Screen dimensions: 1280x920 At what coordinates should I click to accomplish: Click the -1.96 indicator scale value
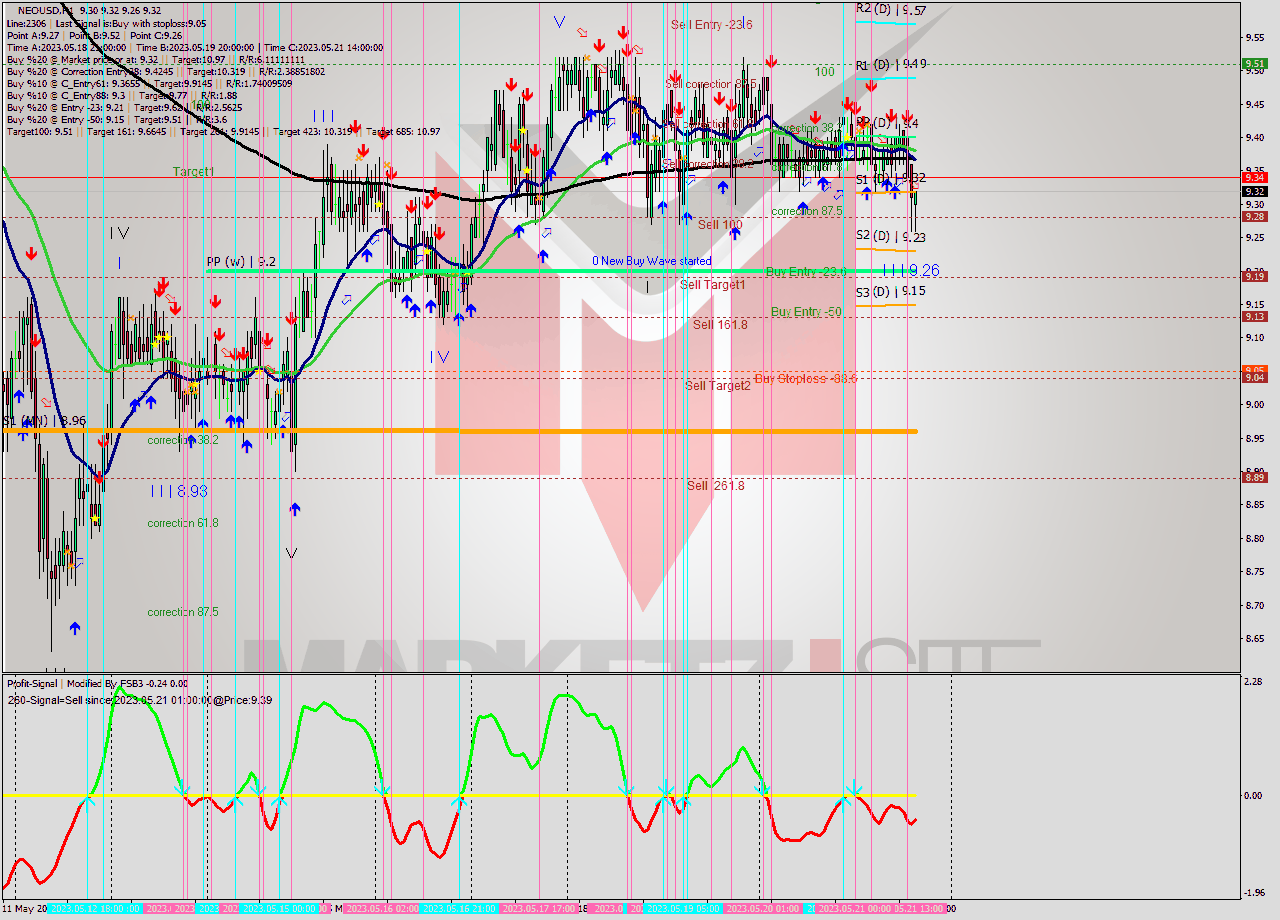(1253, 893)
